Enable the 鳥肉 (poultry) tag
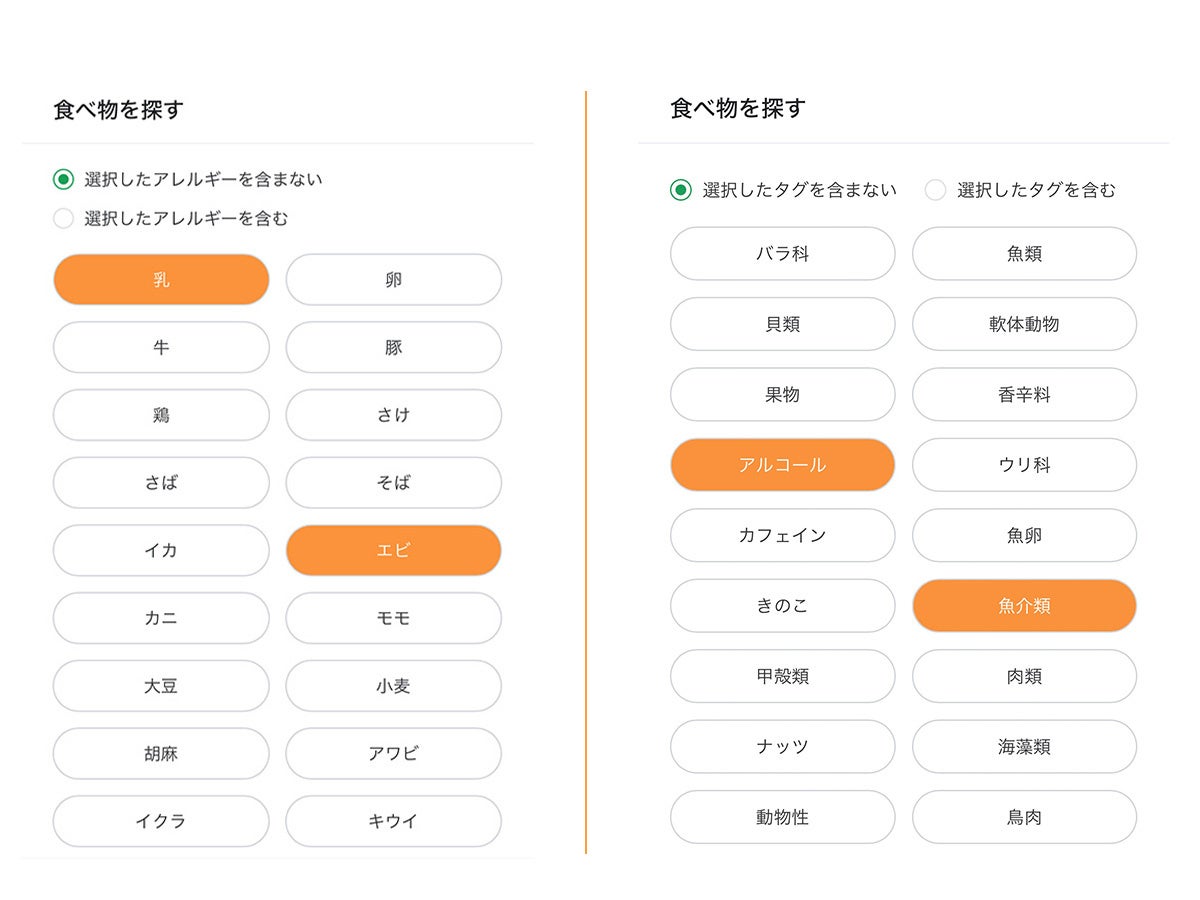This screenshot has height=900, width=1200. click(x=1024, y=817)
